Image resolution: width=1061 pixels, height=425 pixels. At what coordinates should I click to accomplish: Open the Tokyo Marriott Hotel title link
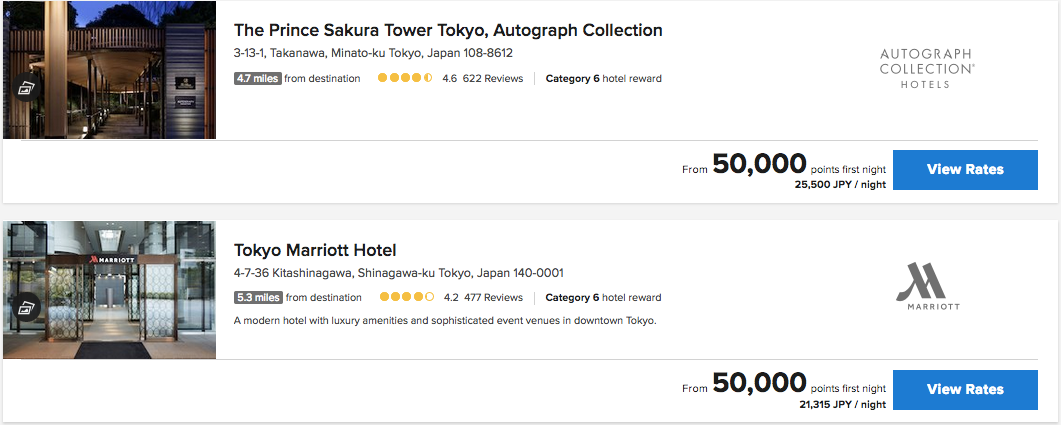[x=315, y=250]
